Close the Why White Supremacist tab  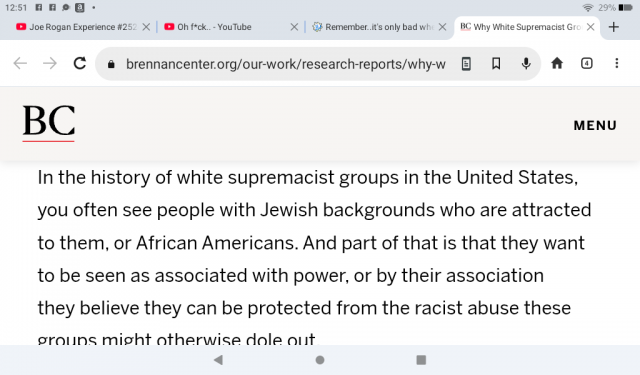click(x=590, y=27)
